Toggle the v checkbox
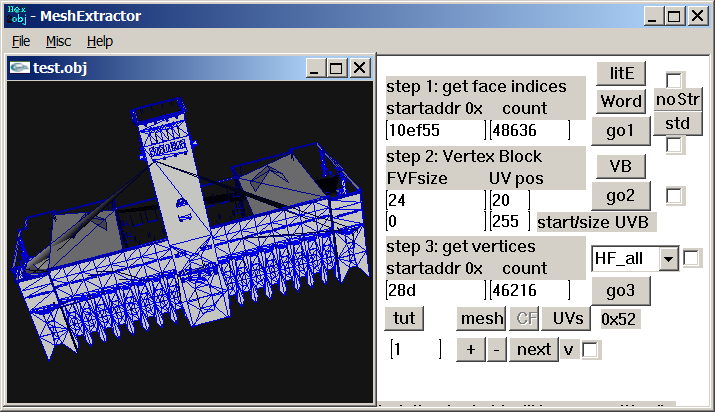This screenshot has height=412, width=715. pyautogui.click(x=591, y=350)
